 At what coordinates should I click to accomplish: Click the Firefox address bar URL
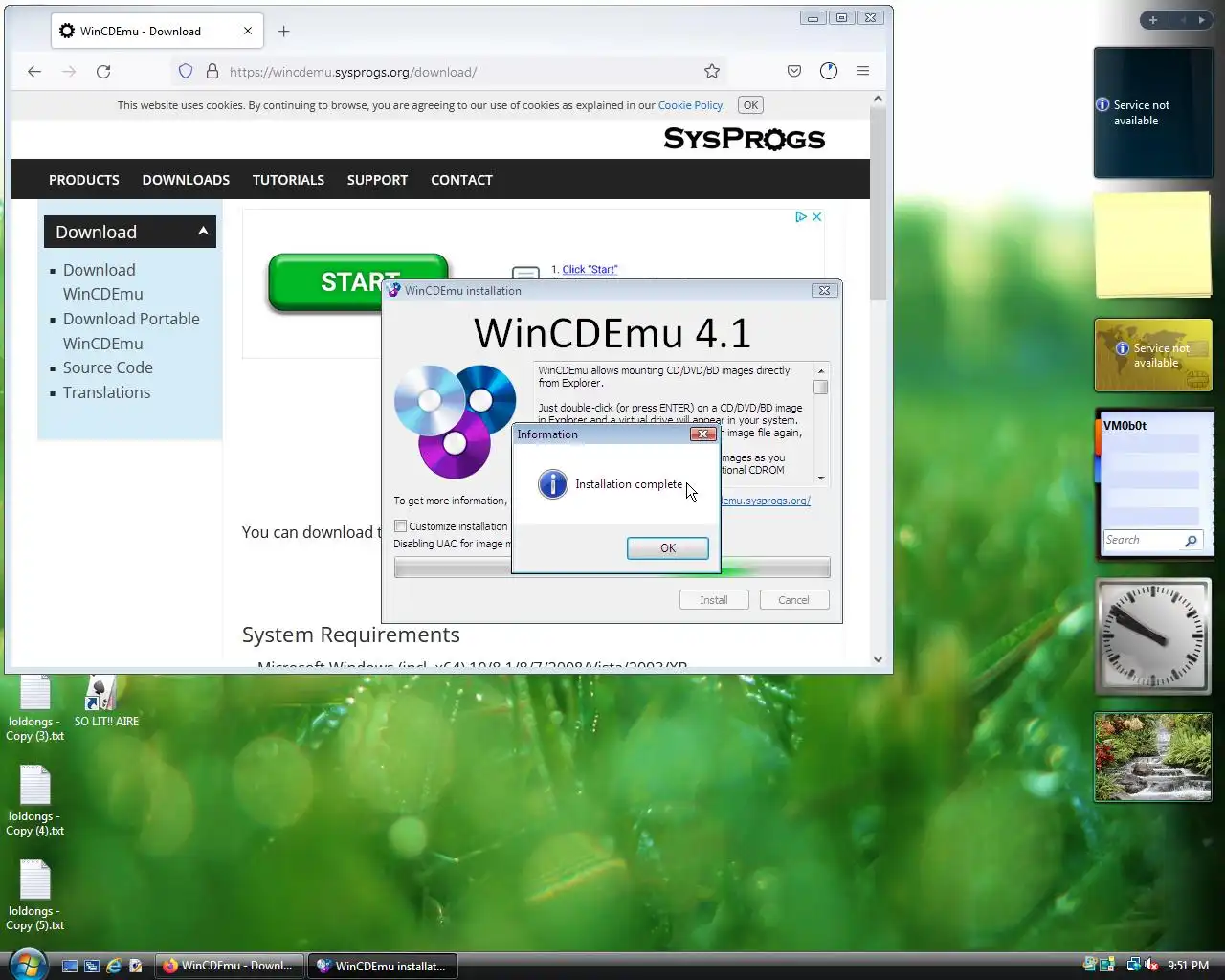(x=353, y=72)
